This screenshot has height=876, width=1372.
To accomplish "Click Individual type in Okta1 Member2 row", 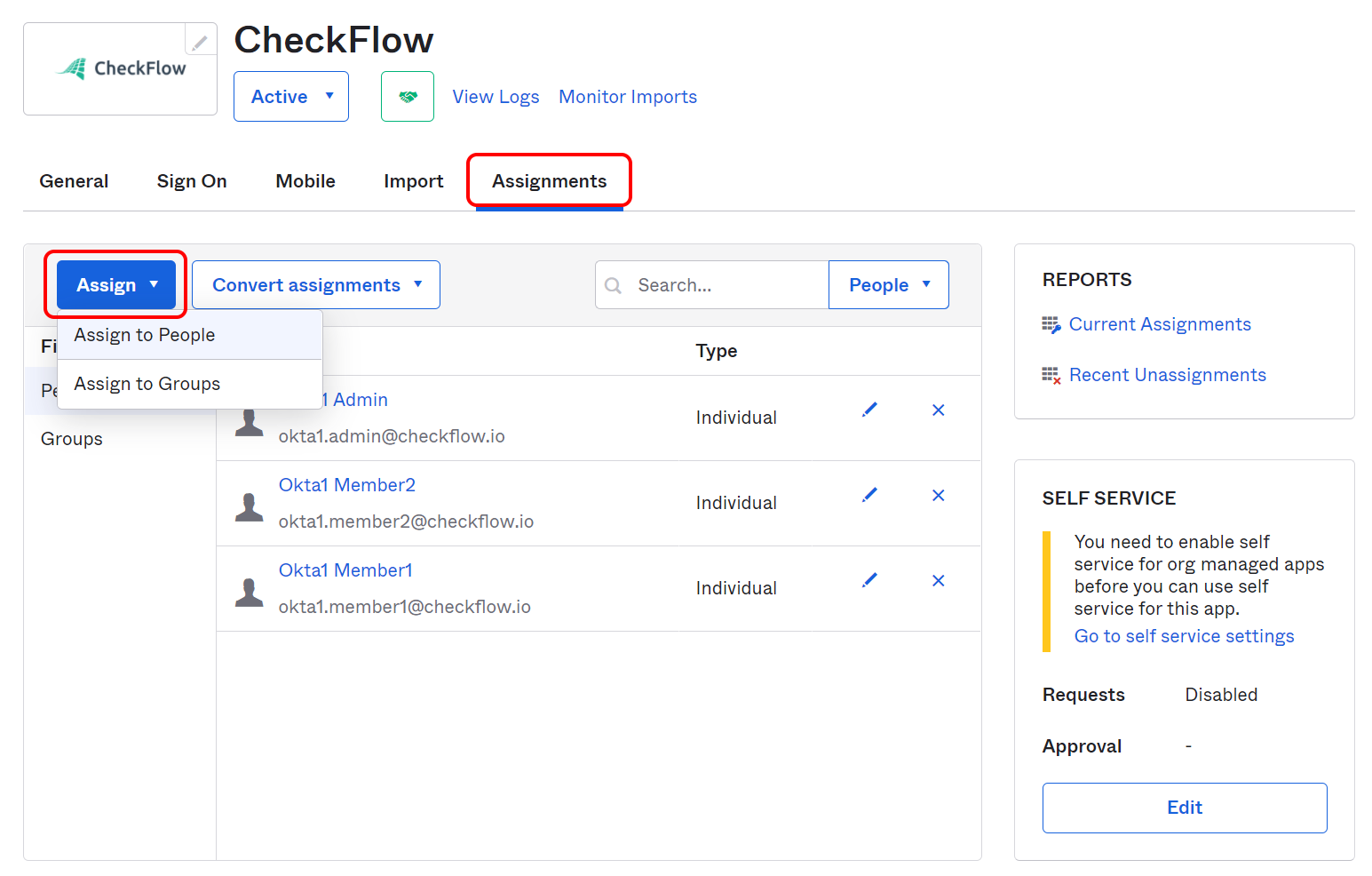I will [x=736, y=503].
